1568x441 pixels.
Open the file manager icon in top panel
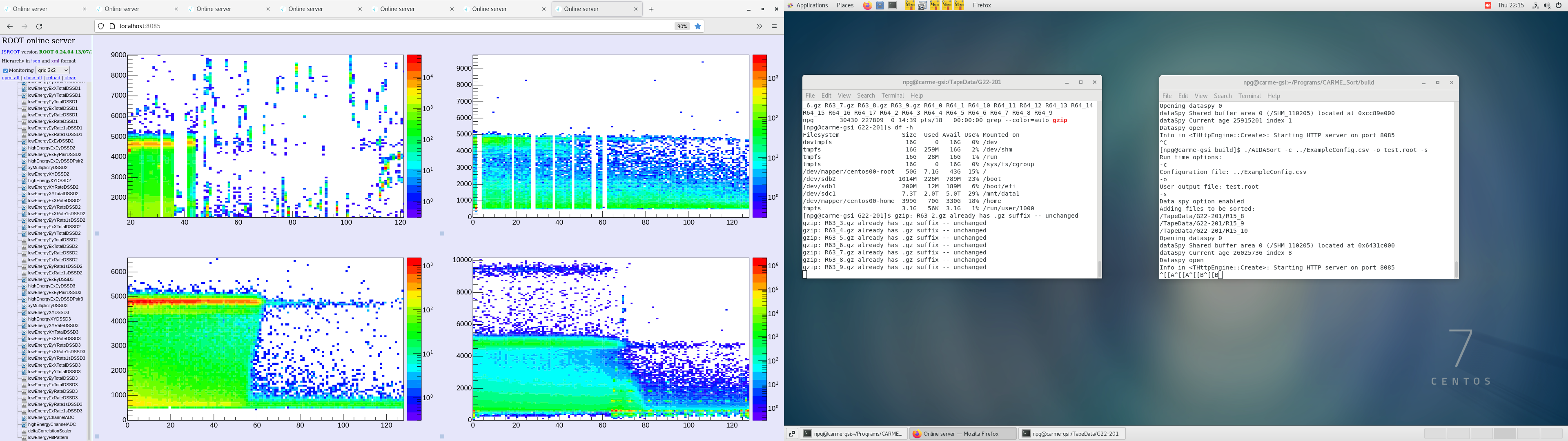[x=880, y=5]
